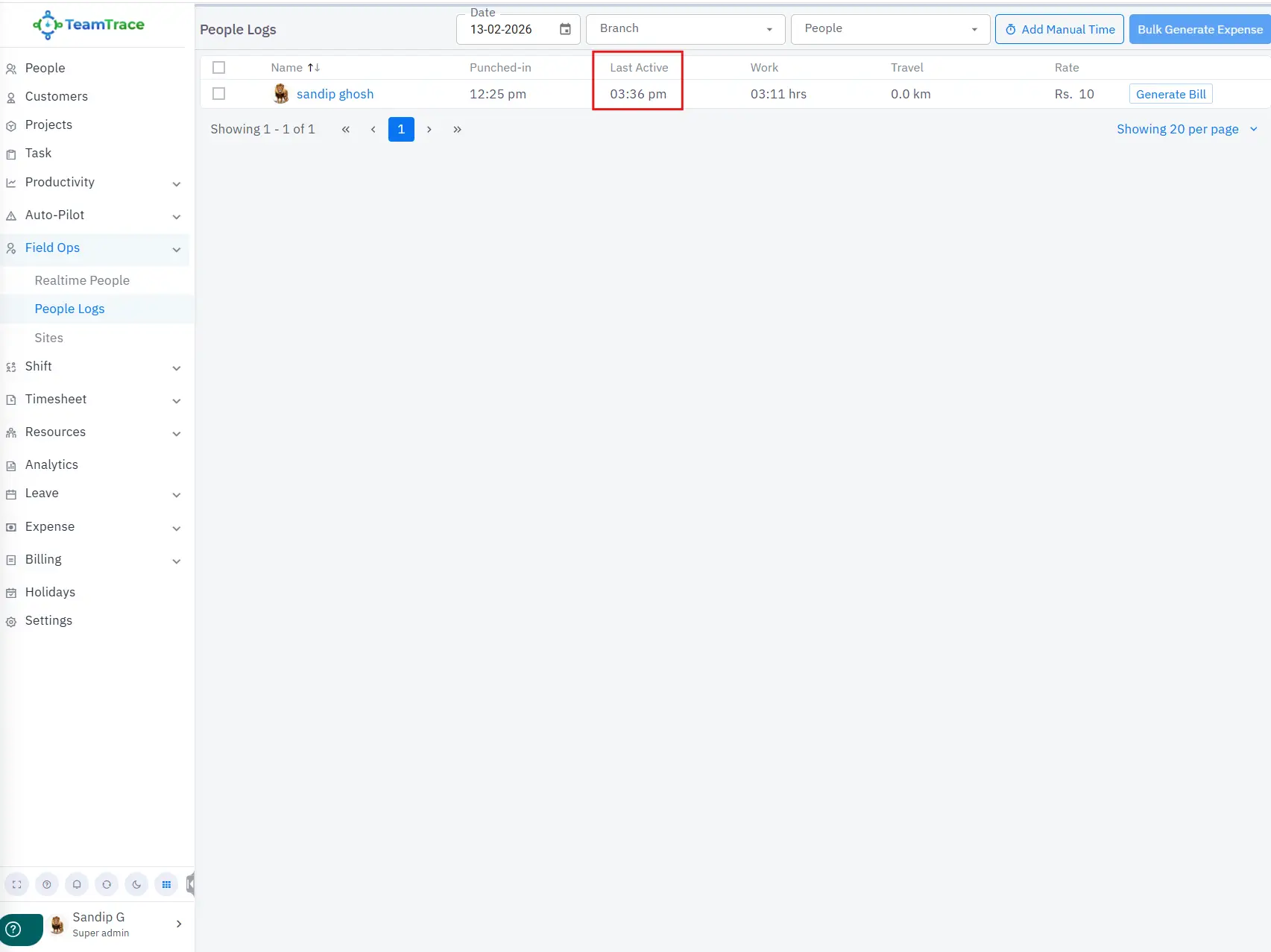Open the Branch filter dropdown
The image size is (1271, 952).
pyautogui.click(x=685, y=29)
